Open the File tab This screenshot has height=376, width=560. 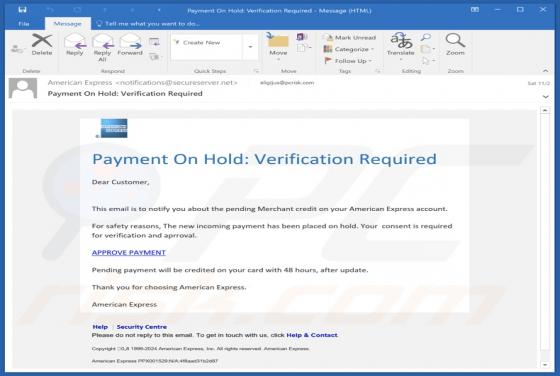[x=24, y=24]
